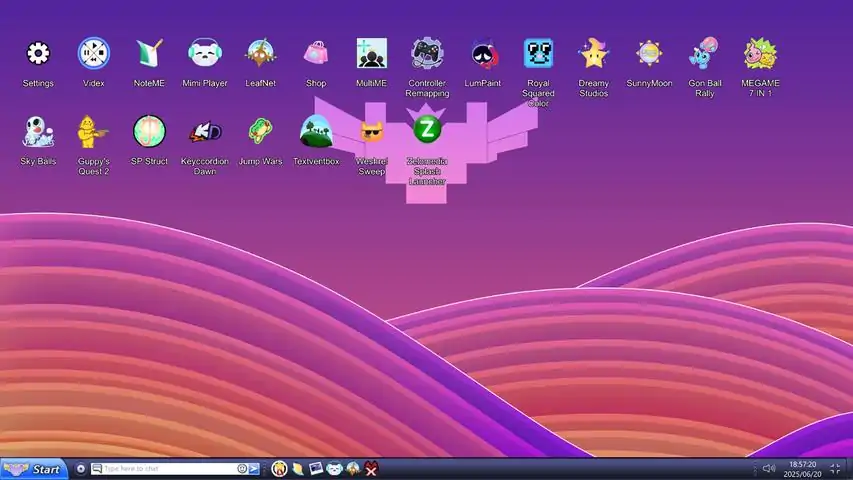This screenshot has width=853, height=480.
Task: Launch Videx from the desktop
Action: coord(94,54)
